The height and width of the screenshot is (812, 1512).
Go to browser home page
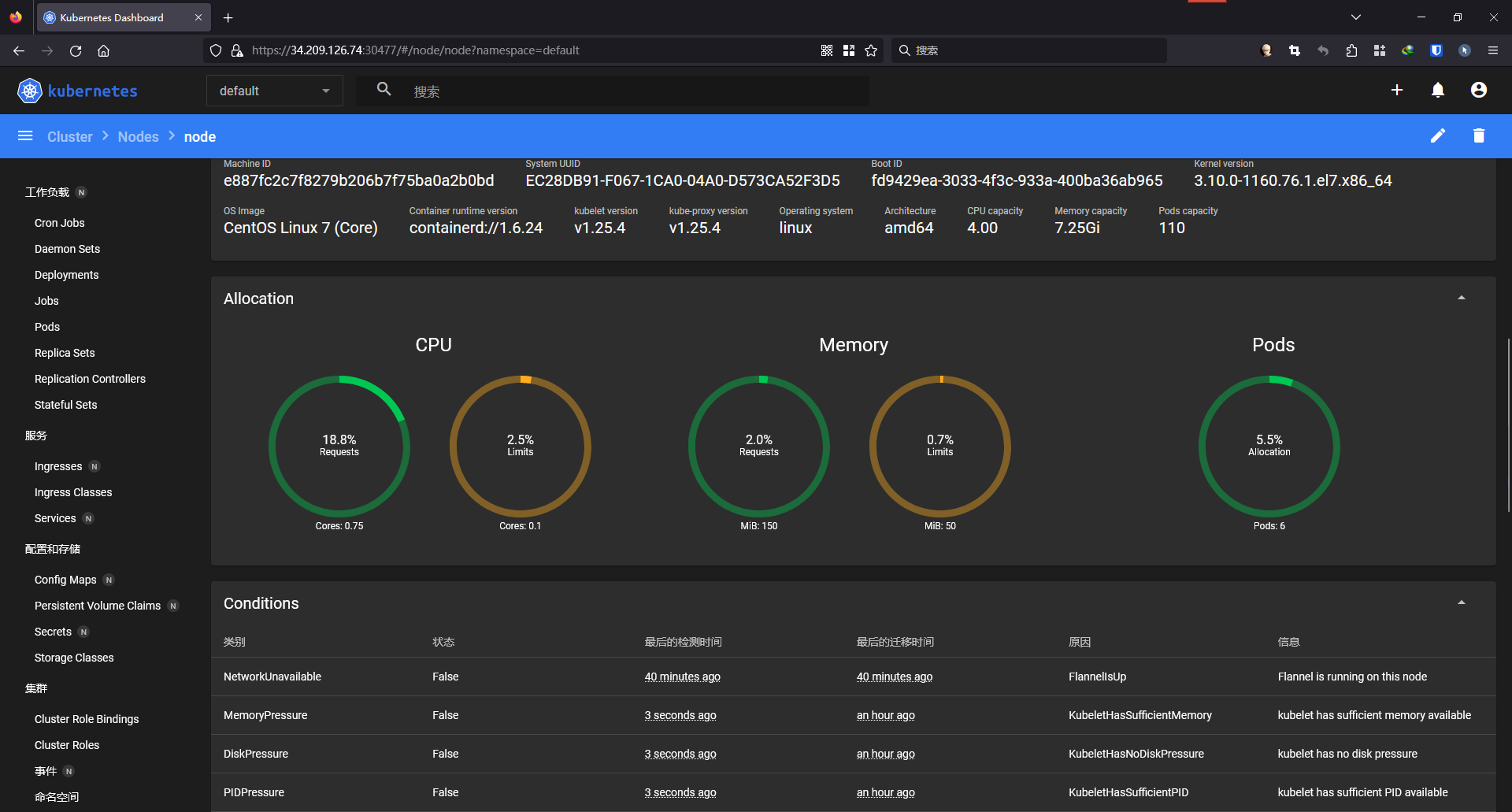103,50
